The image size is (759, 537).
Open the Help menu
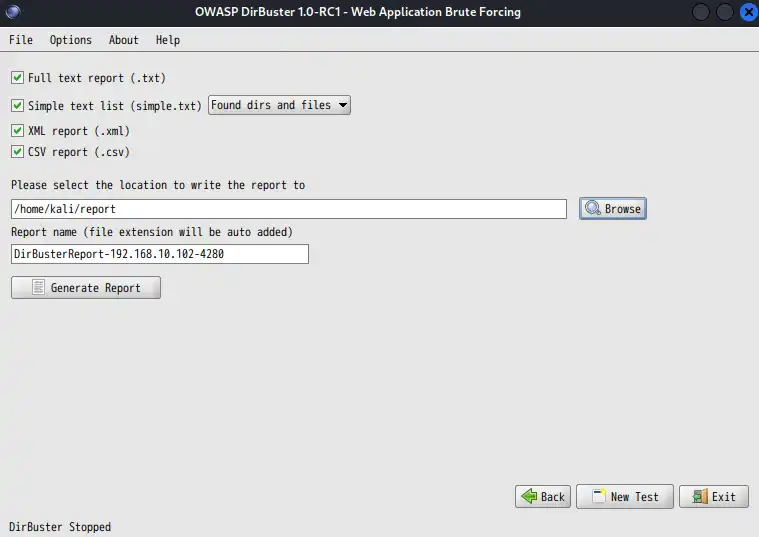pos(168,40)
